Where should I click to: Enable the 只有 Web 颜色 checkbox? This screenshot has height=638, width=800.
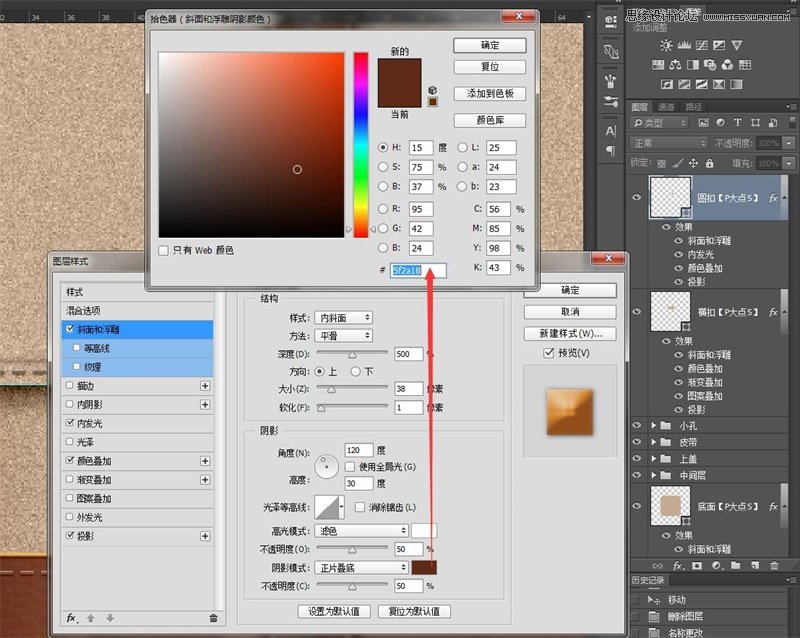163,251
